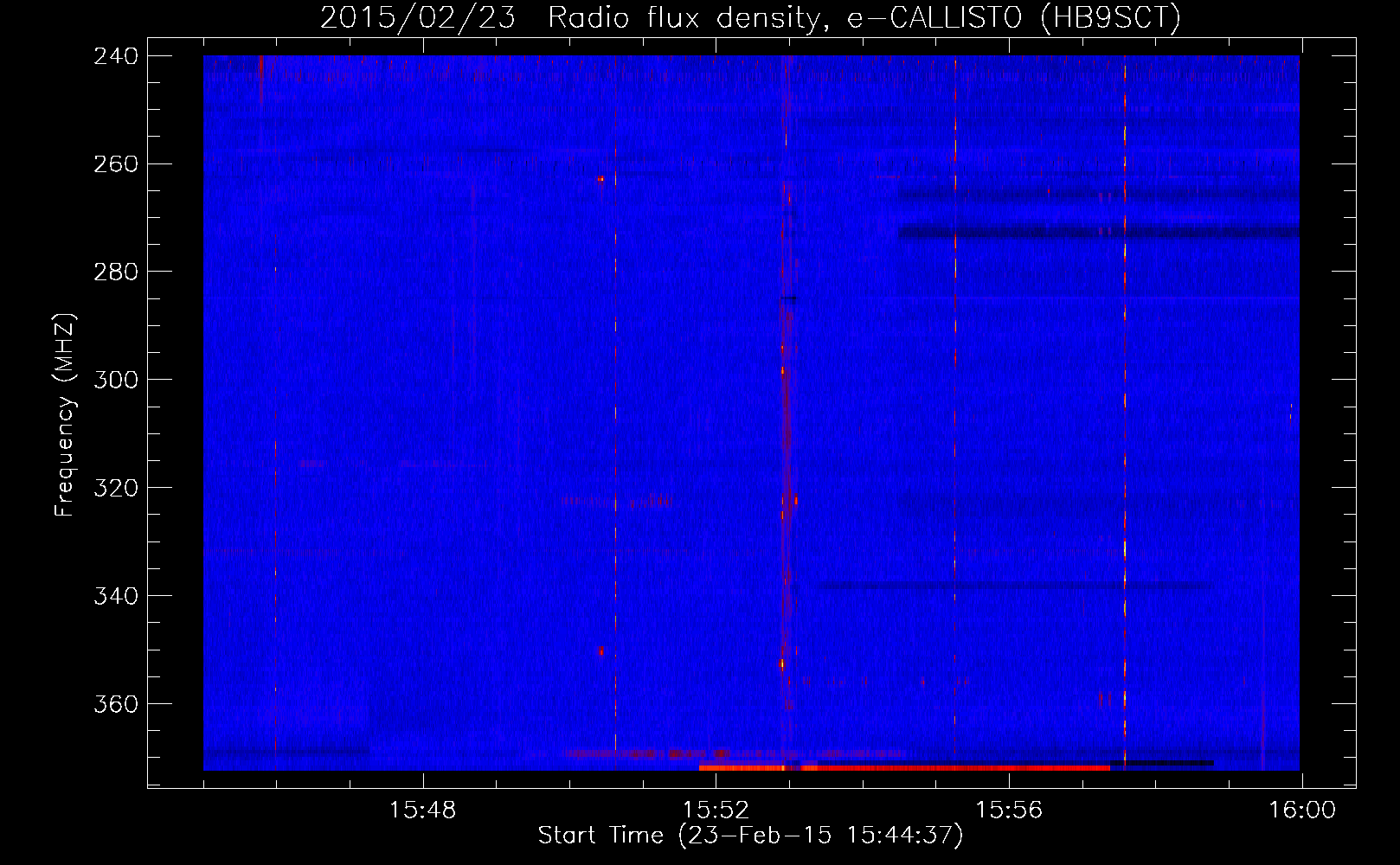Click the 15:52 time tick label
This screenshot has height=865, width=1400.
pyautogui.click(x=716, y=811)
